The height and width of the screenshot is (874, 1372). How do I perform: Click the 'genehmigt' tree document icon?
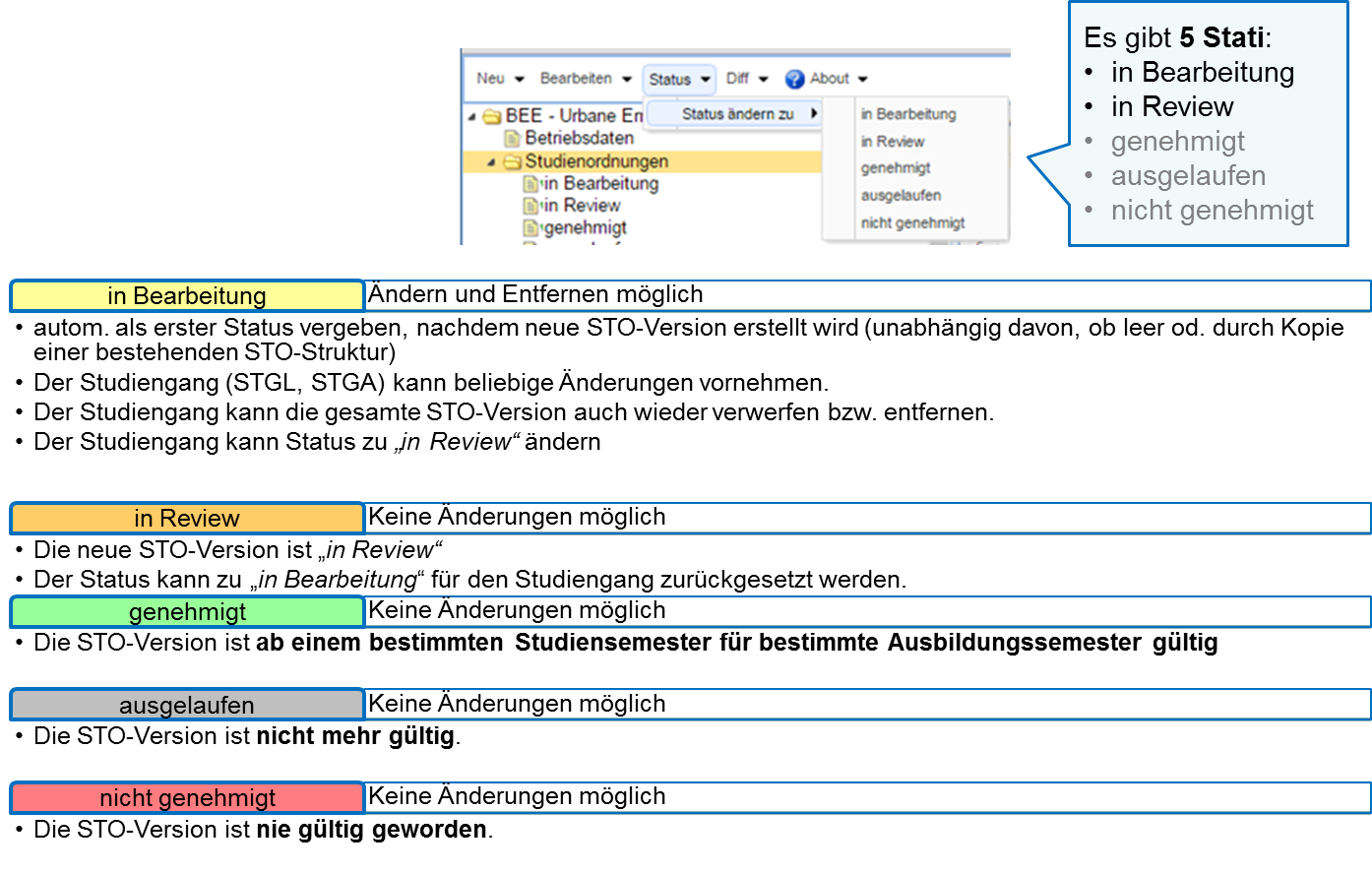click(530, 228)
